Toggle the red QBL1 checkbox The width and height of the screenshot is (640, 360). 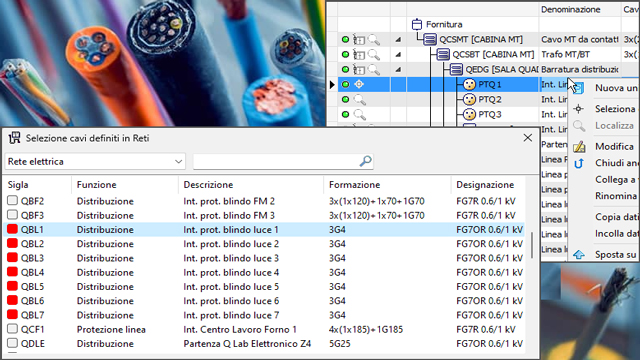pyautogui.click(x=12, y=229)
